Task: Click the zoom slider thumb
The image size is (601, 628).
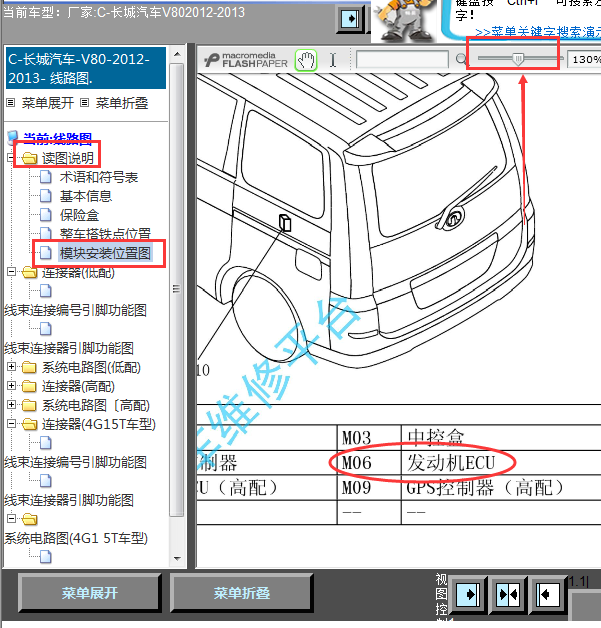Action: click(518, 59)
